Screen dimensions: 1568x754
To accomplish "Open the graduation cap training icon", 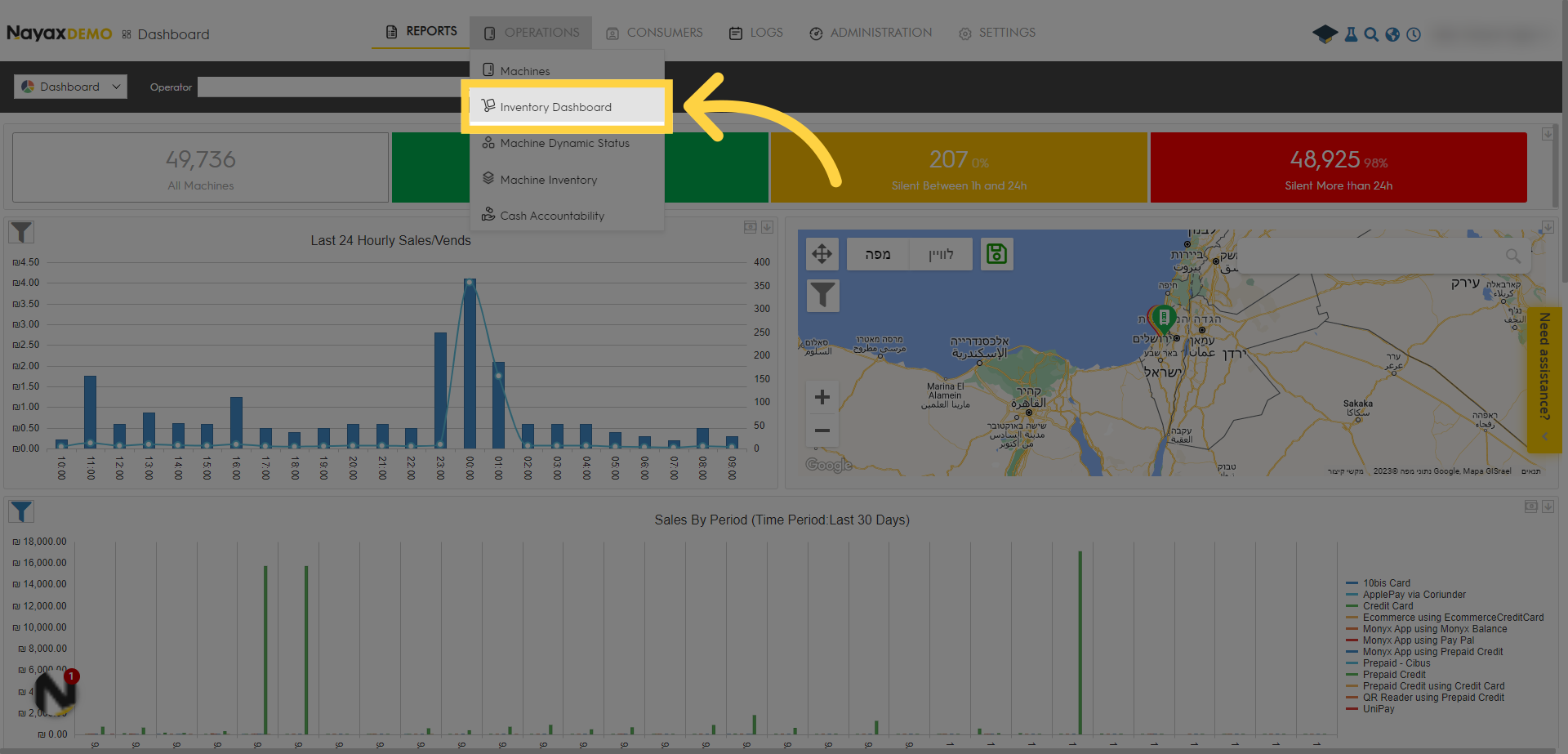I will click(x=1325, y=34).
